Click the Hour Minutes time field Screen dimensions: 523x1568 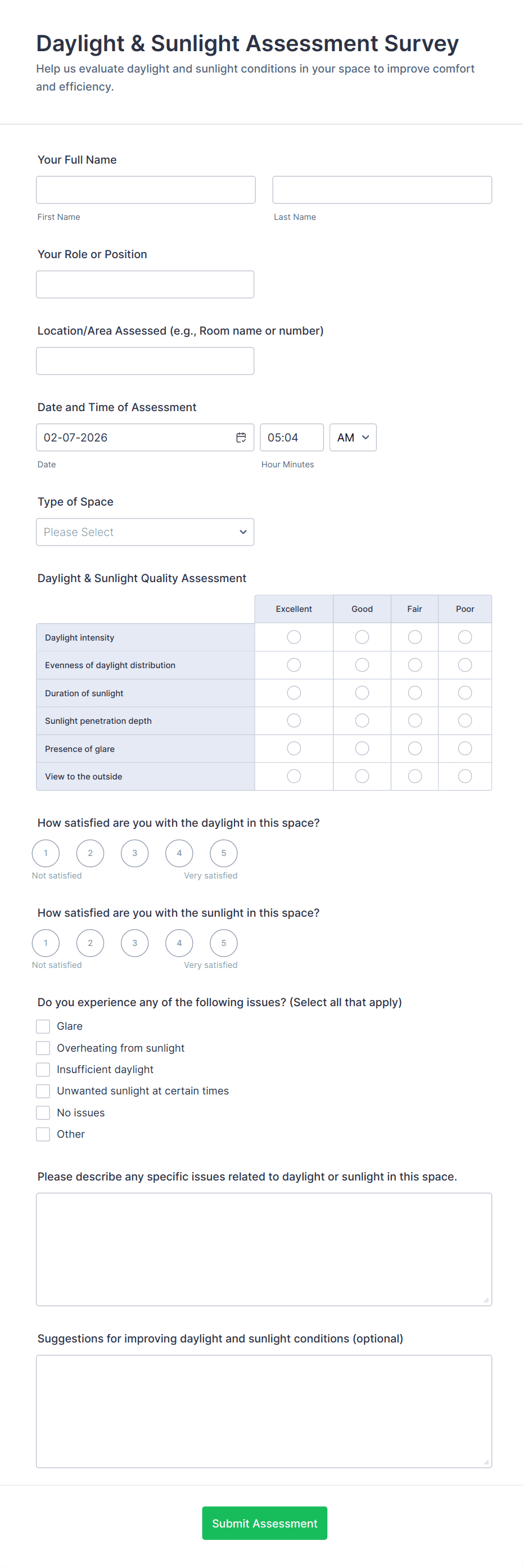point(292,437)
